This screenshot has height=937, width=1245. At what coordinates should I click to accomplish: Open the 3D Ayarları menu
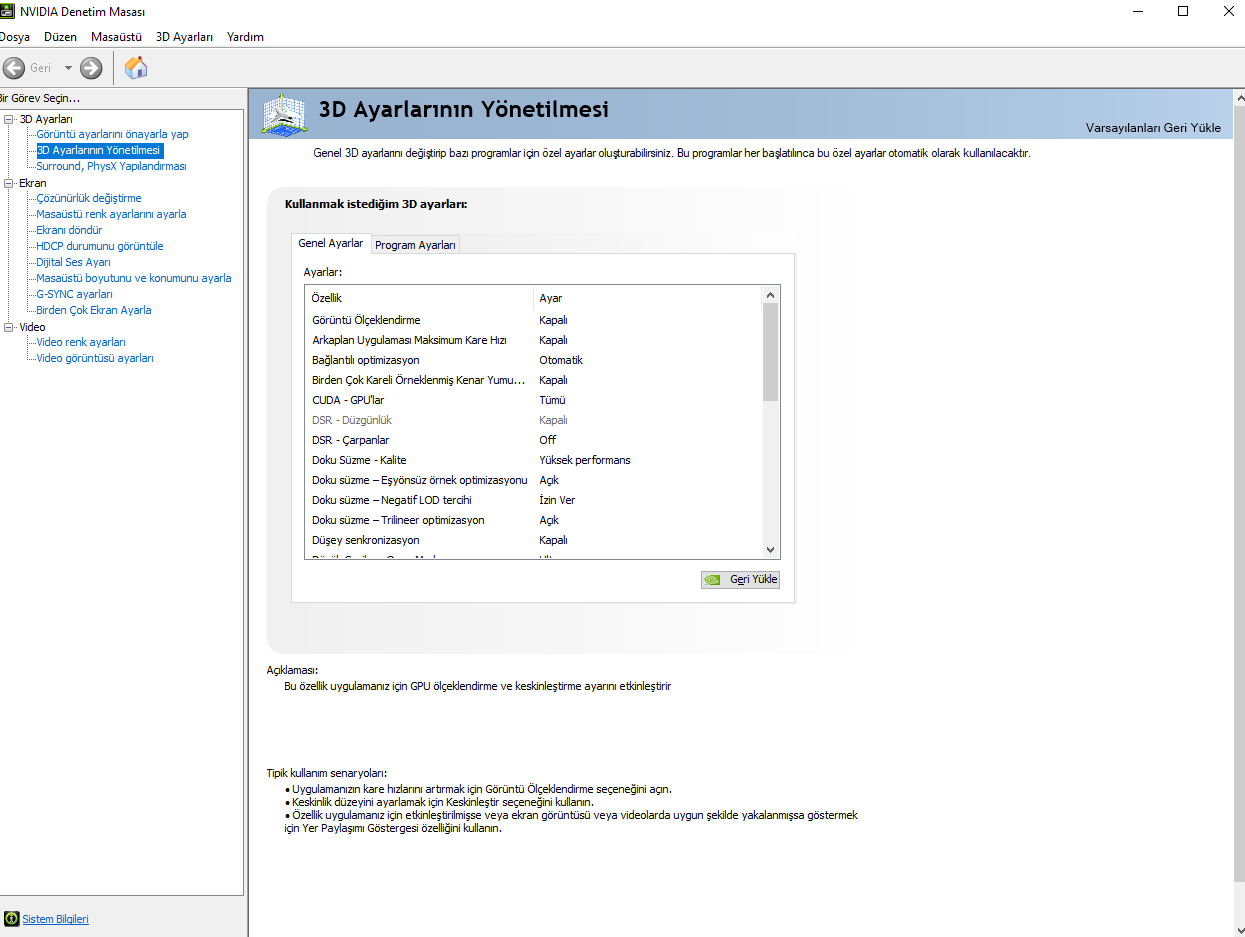[x=184, y=37]
